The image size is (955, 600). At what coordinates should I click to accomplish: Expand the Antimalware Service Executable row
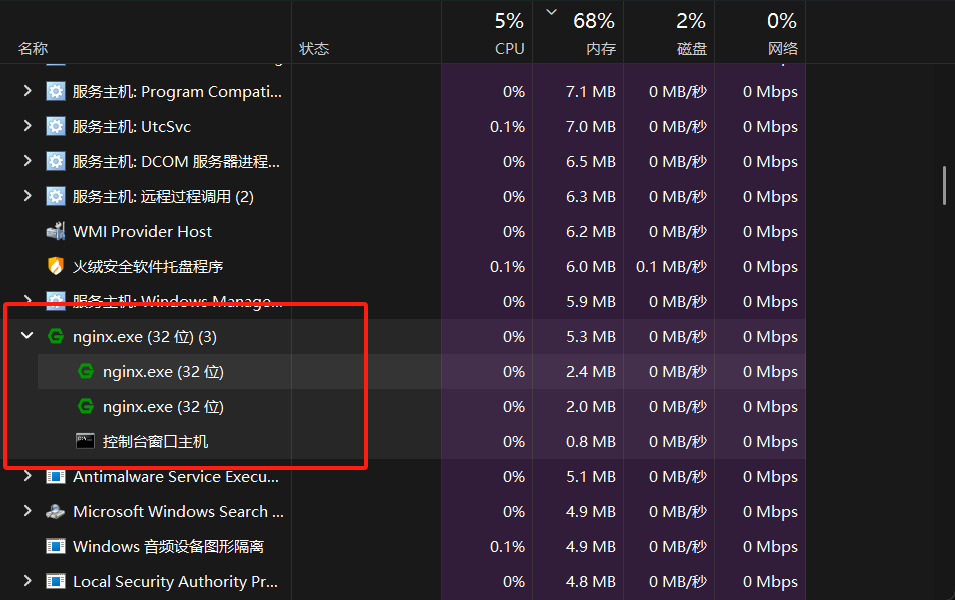coord(27,476)
